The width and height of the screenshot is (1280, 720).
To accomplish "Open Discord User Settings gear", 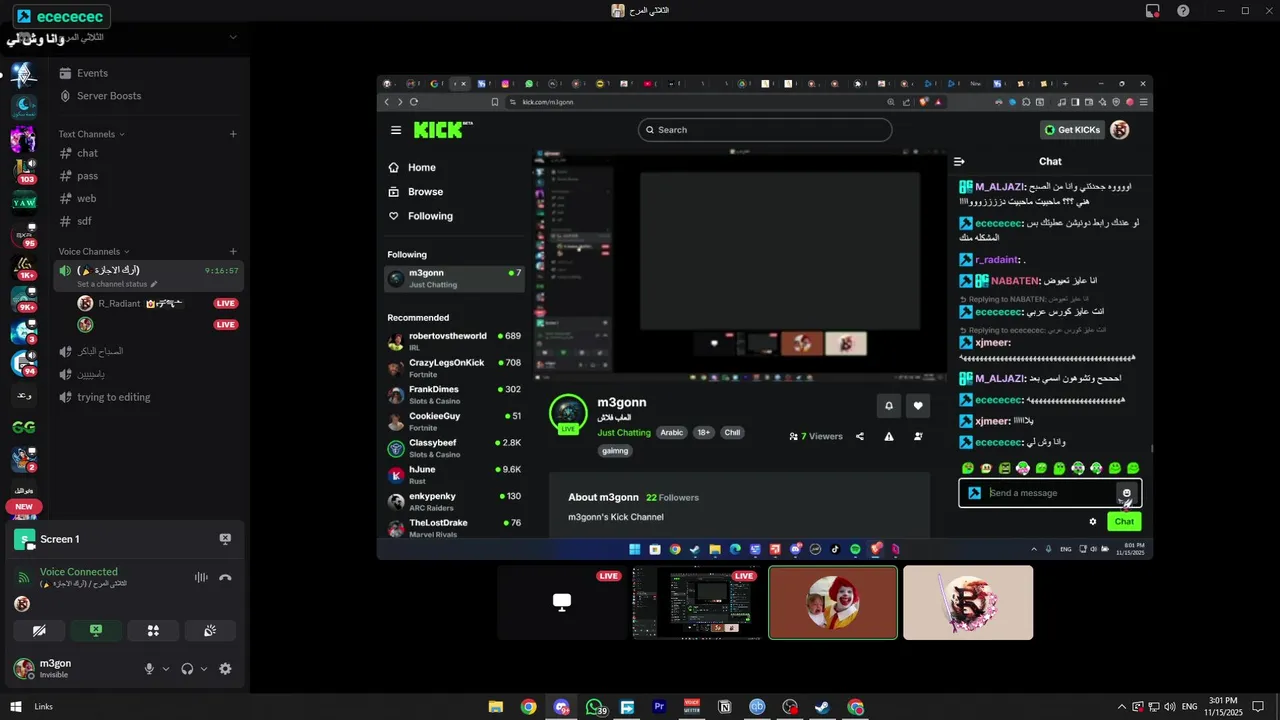I will (225, 669).
